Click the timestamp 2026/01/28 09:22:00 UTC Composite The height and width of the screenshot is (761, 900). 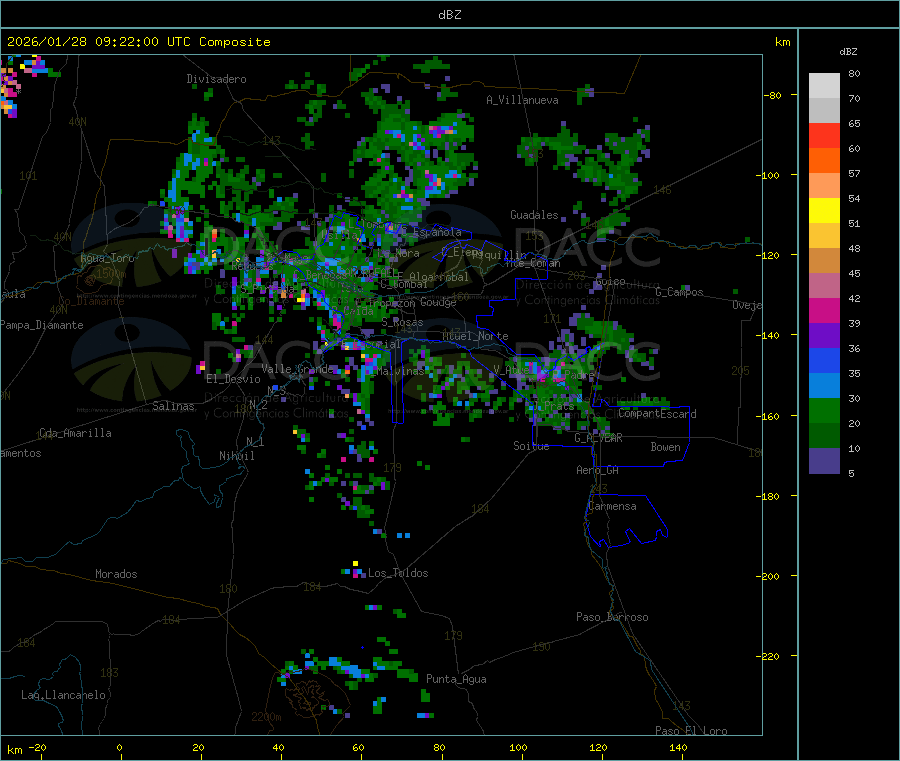coord(139,42)
